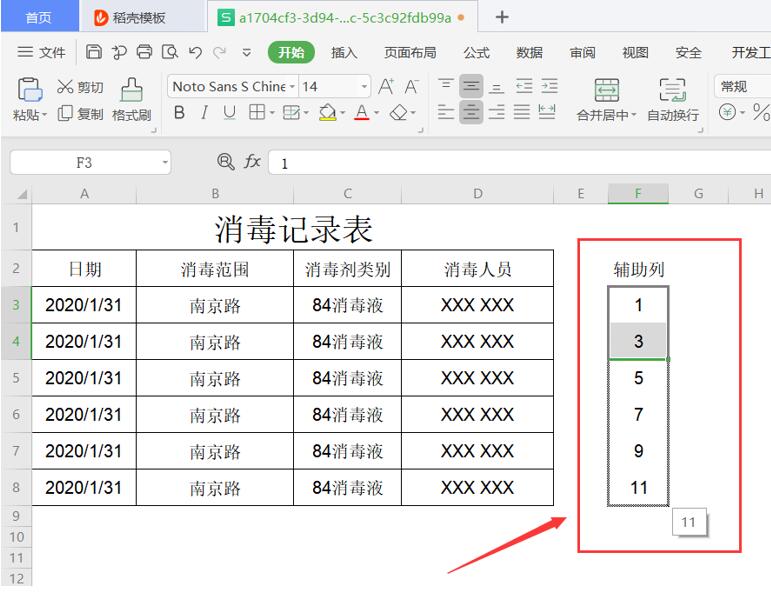Image resolution: width=771 pixels, height=601 pixels.
Task: Redo the last undone action
Action: click(x=219, y=52)
